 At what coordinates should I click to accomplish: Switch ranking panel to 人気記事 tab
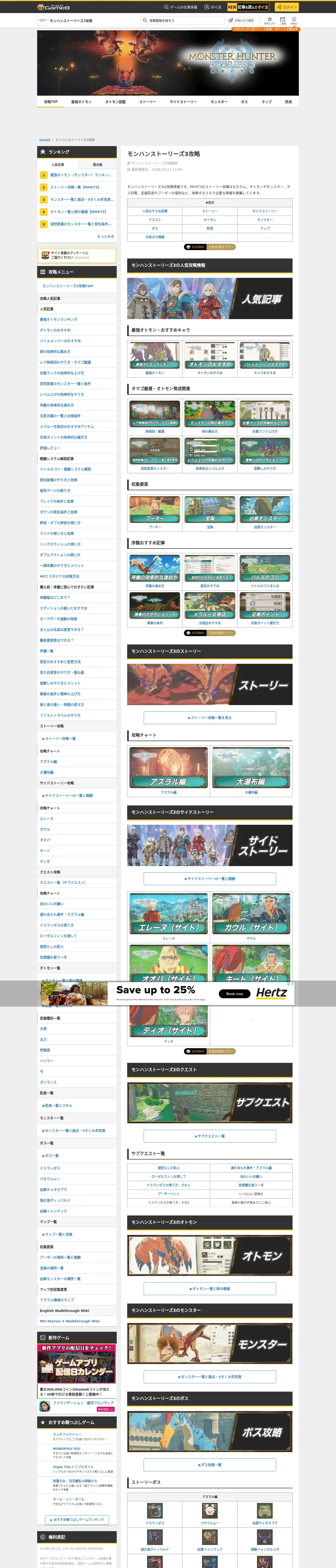57,164
